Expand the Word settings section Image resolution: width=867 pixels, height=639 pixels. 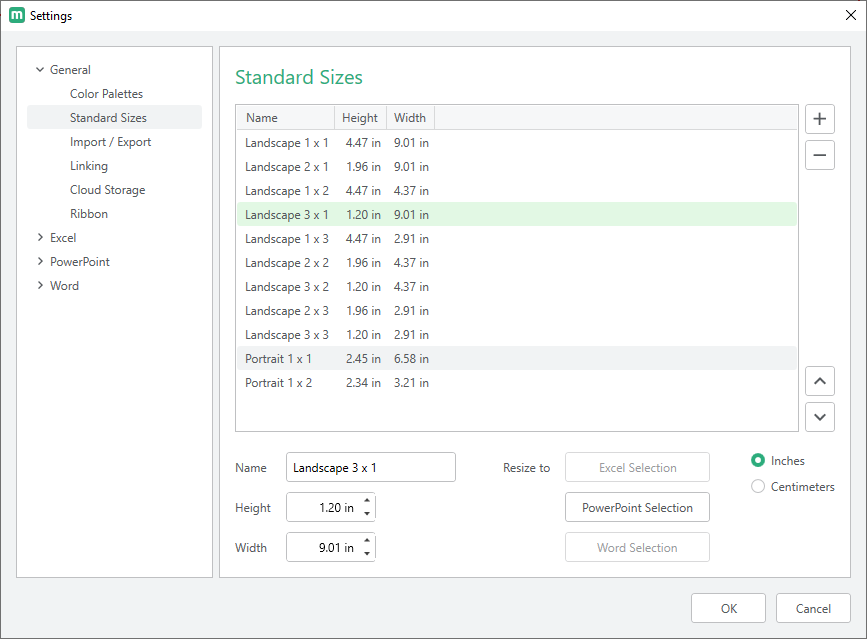pos(40,286)
